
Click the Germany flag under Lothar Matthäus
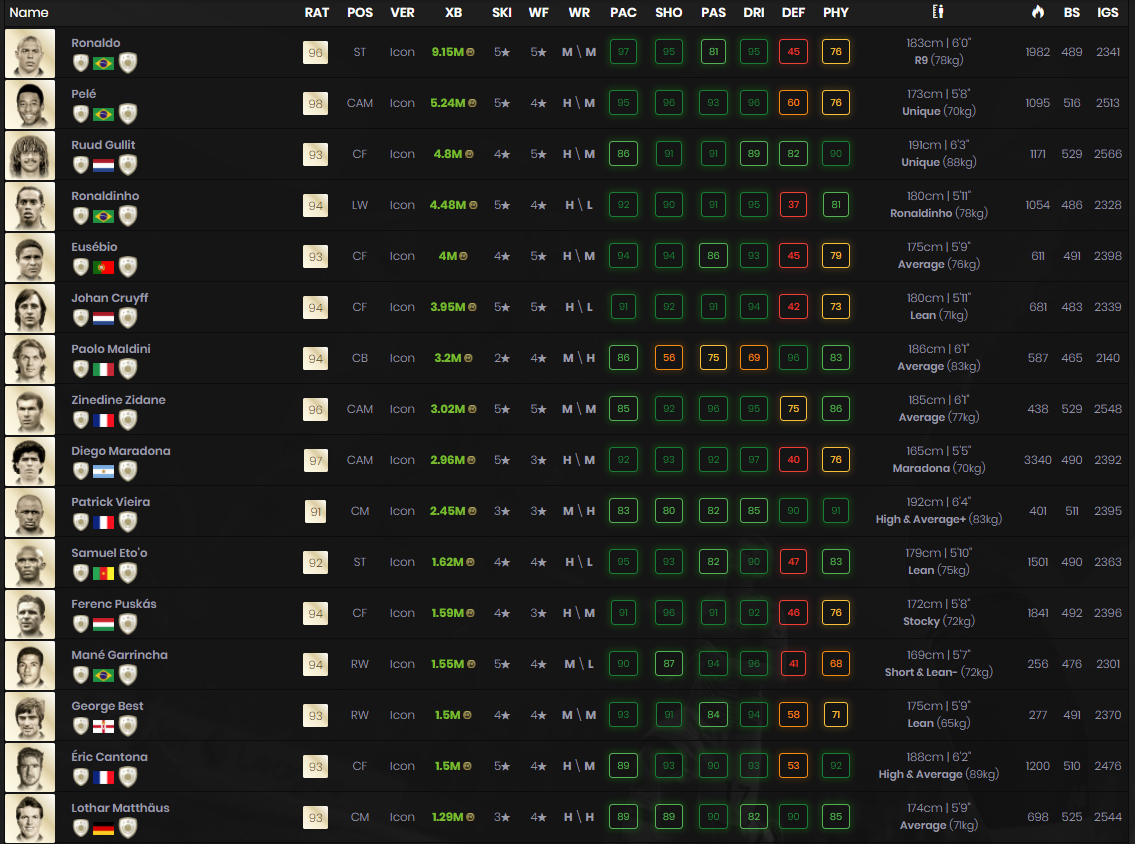(104, 829)
